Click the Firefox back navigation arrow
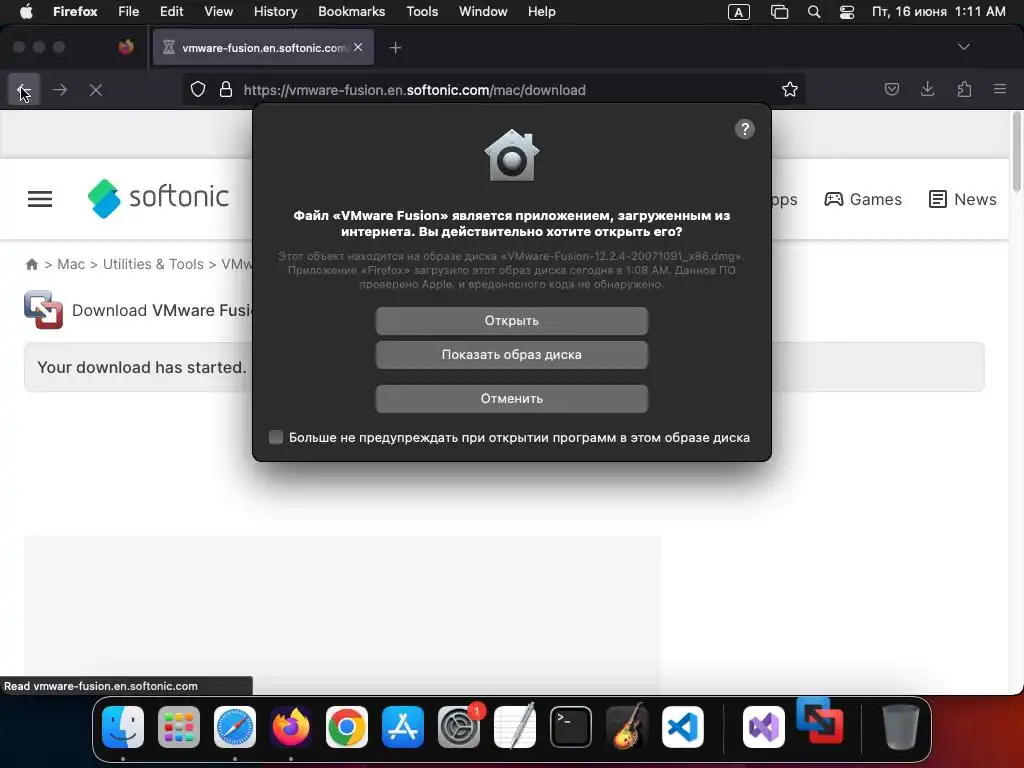This screenshot has height=768, width=1024. tap(24, 89)
